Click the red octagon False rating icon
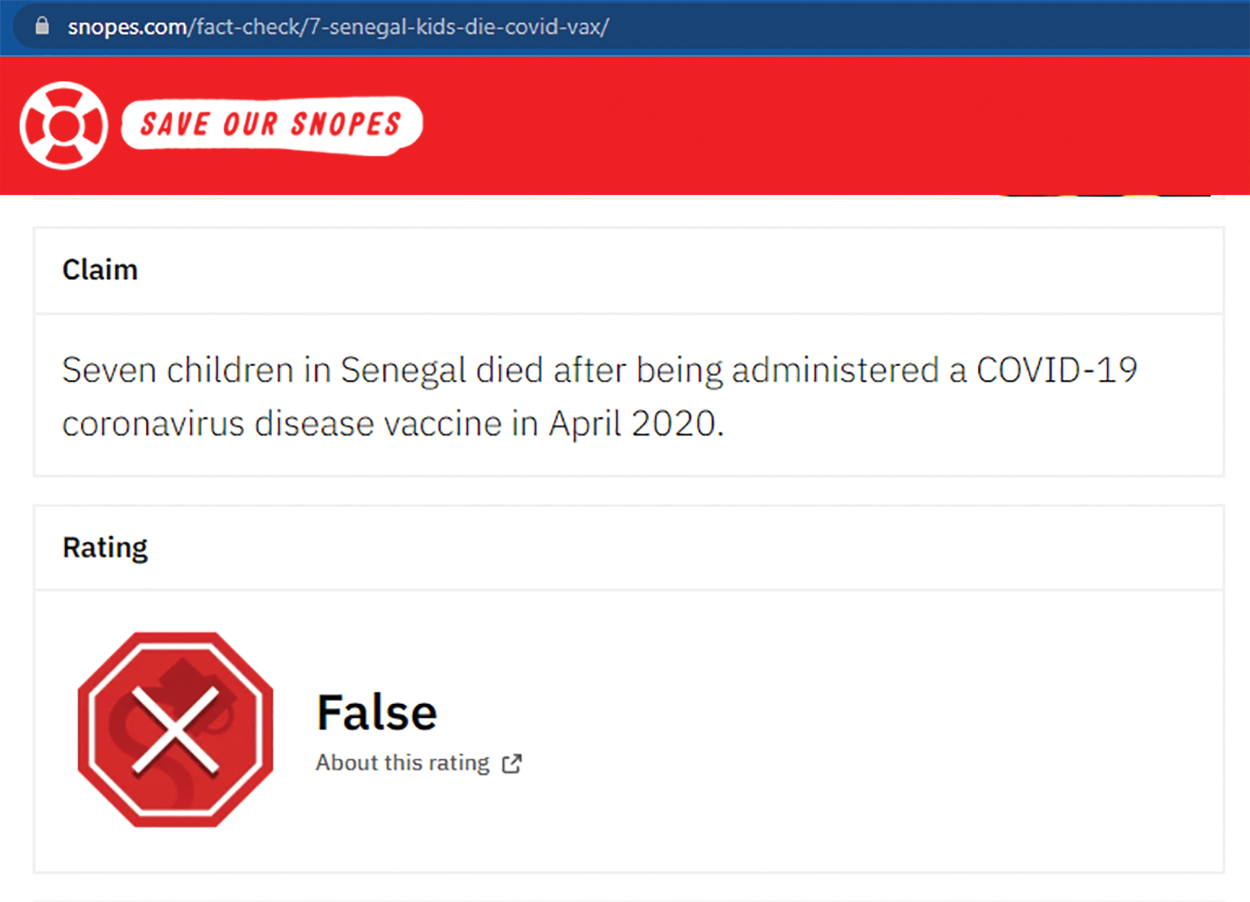Viewport: 1250px width, 902px height. point(175,729)
